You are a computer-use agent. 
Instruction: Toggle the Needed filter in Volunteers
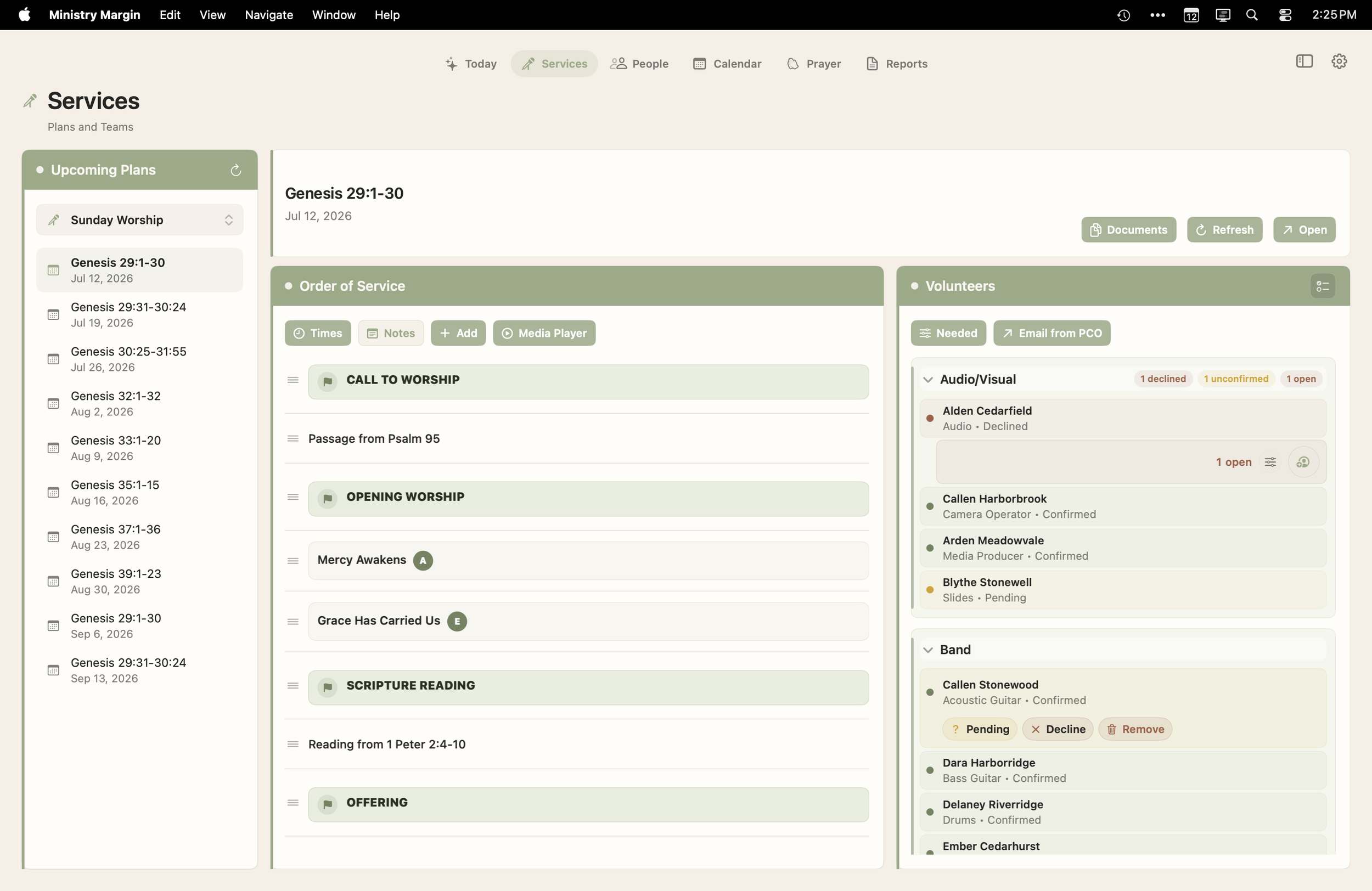[x=948, y=333]
